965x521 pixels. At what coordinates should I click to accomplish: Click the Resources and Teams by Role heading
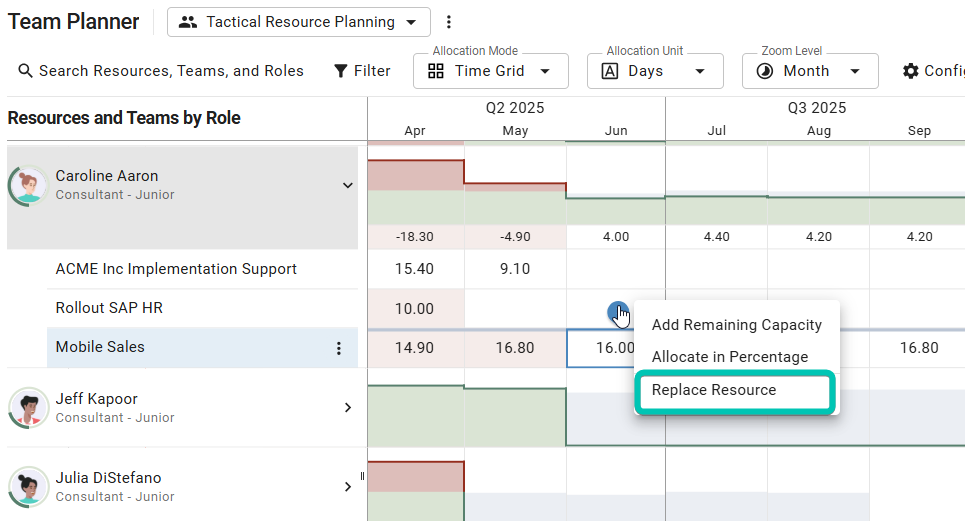(x=124, y=117)
